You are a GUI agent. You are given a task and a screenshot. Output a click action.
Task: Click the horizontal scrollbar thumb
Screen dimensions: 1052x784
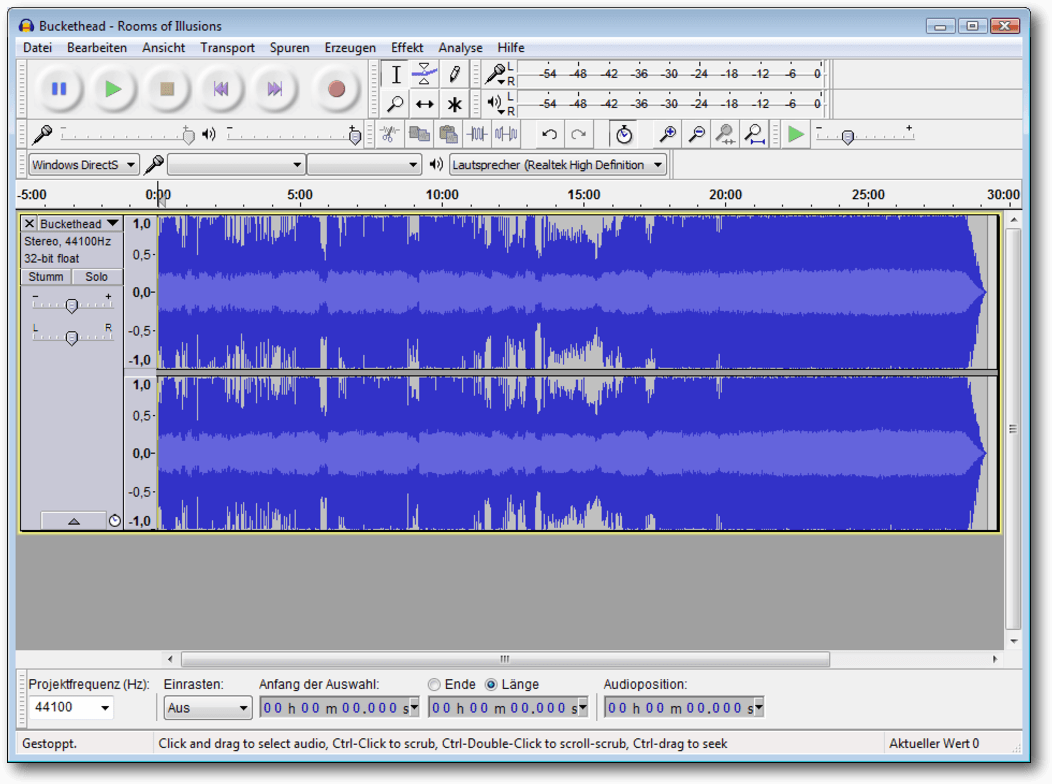tap(505, 659)
